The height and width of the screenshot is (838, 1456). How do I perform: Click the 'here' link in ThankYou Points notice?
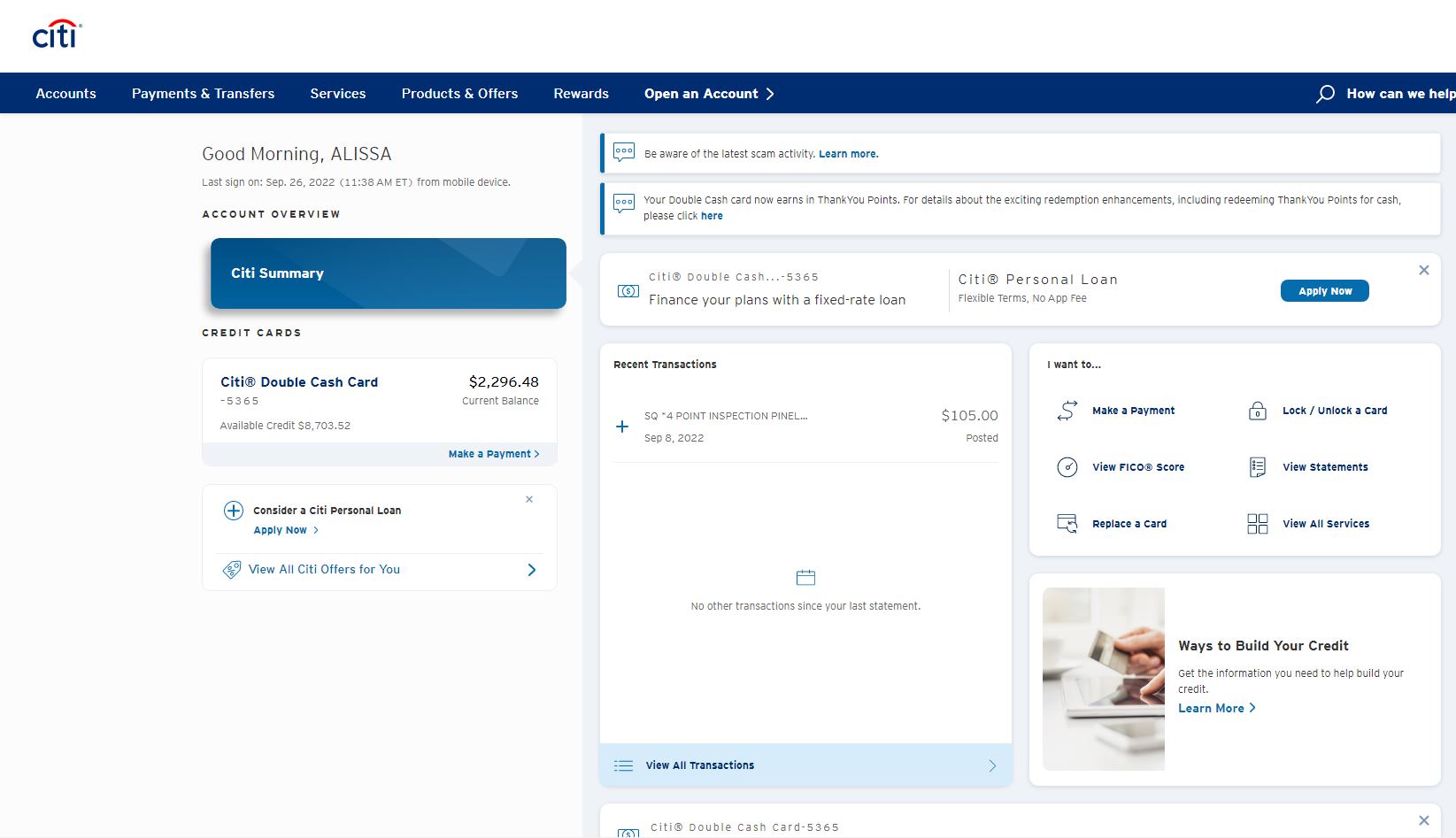pyautogui.click(x=712, y=216)
